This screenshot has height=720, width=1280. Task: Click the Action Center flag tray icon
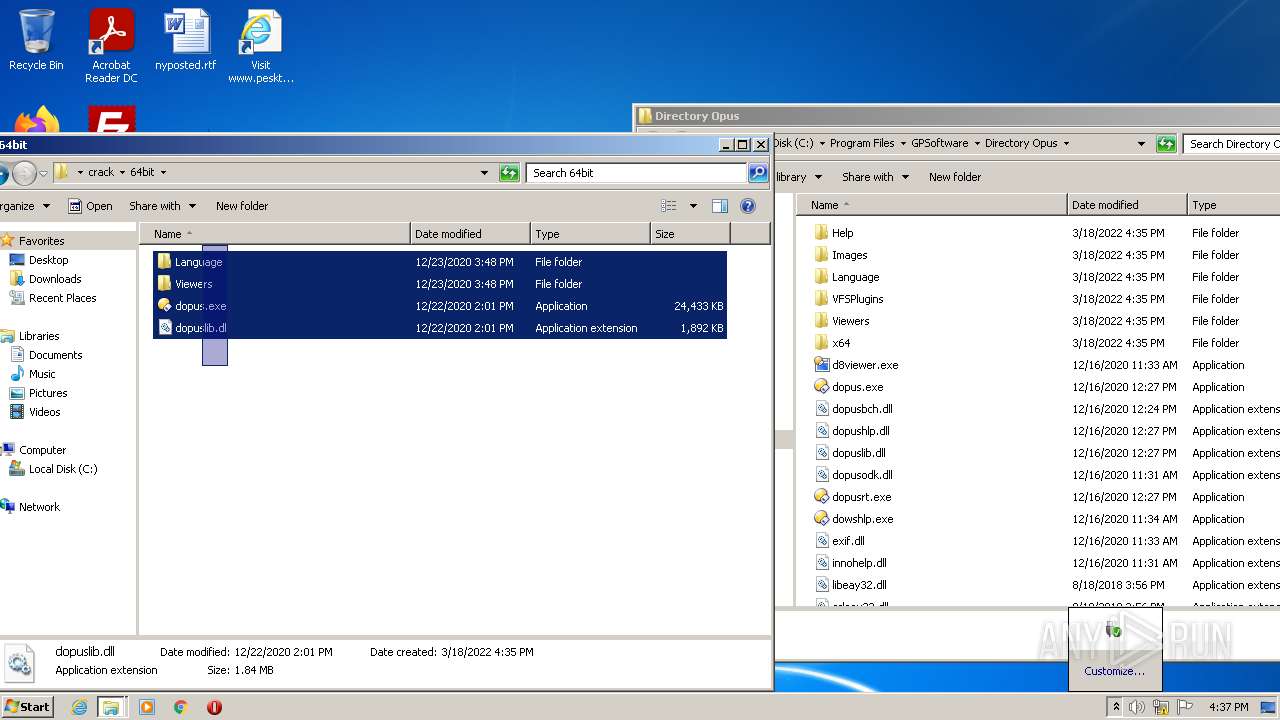1185,707
